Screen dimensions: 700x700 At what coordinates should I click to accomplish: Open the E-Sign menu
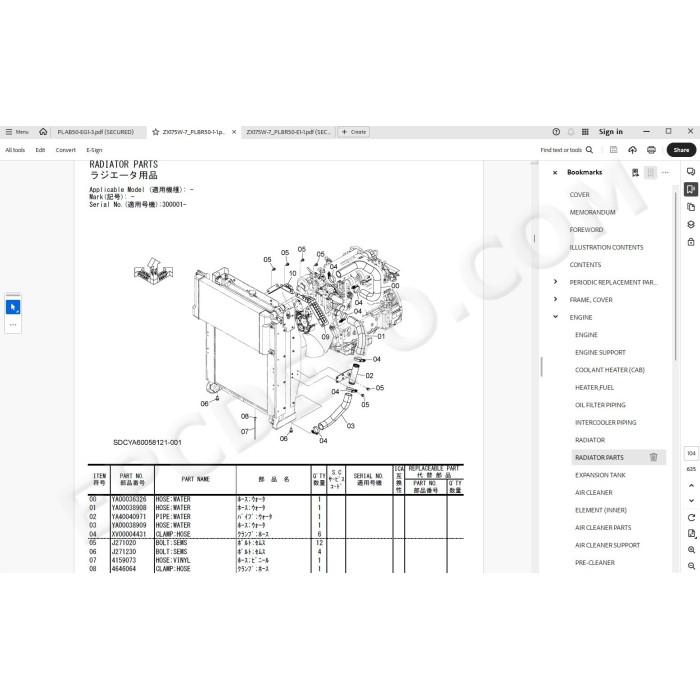(x=94, y=150)
